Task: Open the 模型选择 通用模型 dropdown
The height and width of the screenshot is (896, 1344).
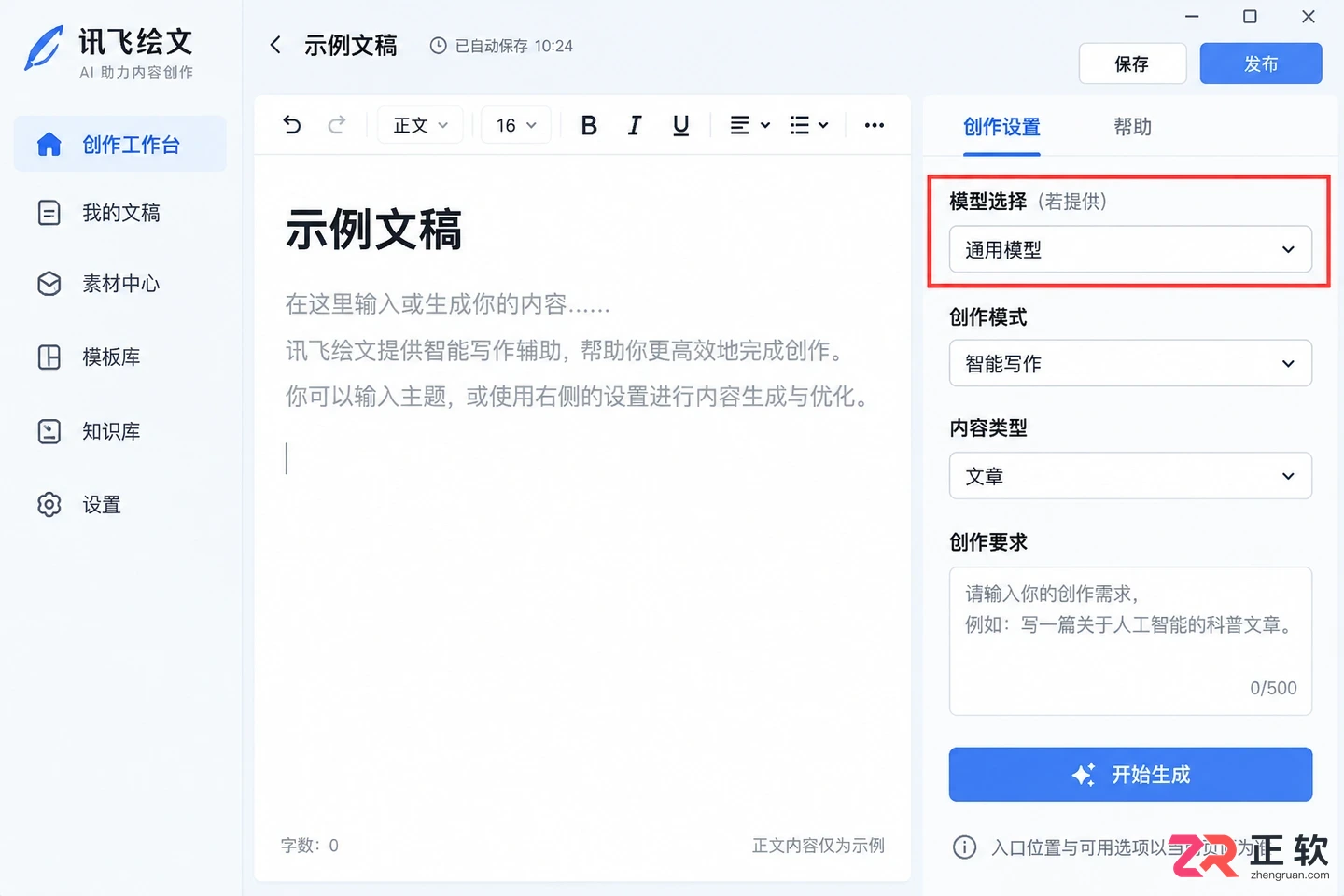Action: pos(1130,249)
